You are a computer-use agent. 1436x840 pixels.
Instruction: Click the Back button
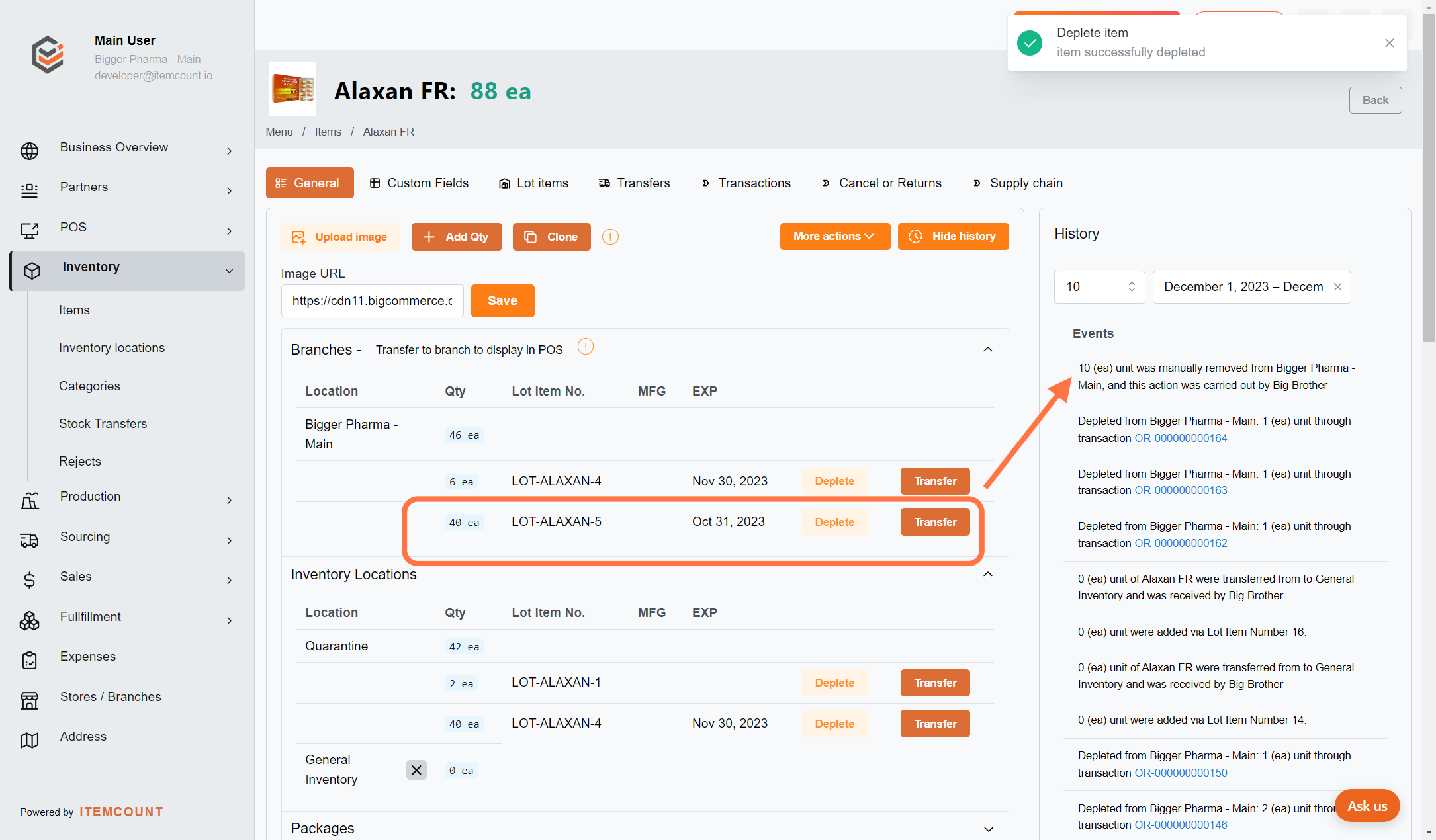coord(1375,100)
